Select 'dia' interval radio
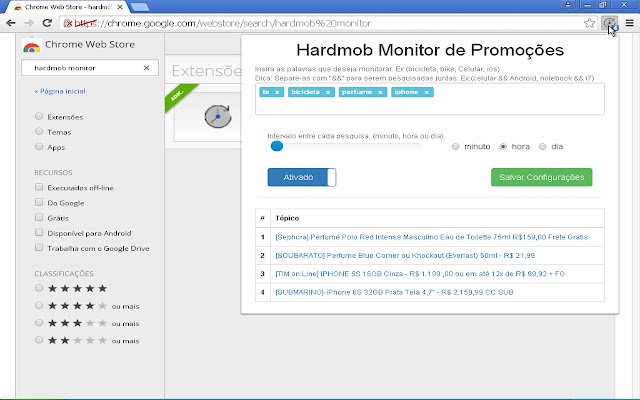Image resolution: width=640 pixels, height=400 pixels. (x=542, y=147)
